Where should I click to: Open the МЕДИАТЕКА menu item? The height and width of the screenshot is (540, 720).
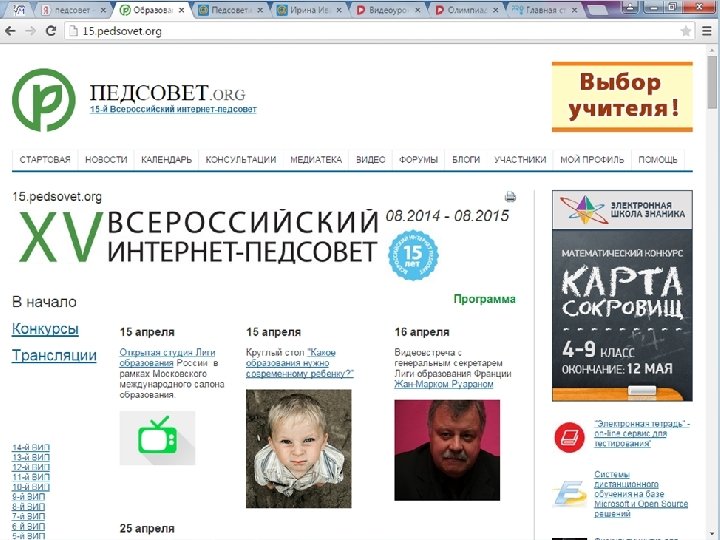tap(316, 159)
